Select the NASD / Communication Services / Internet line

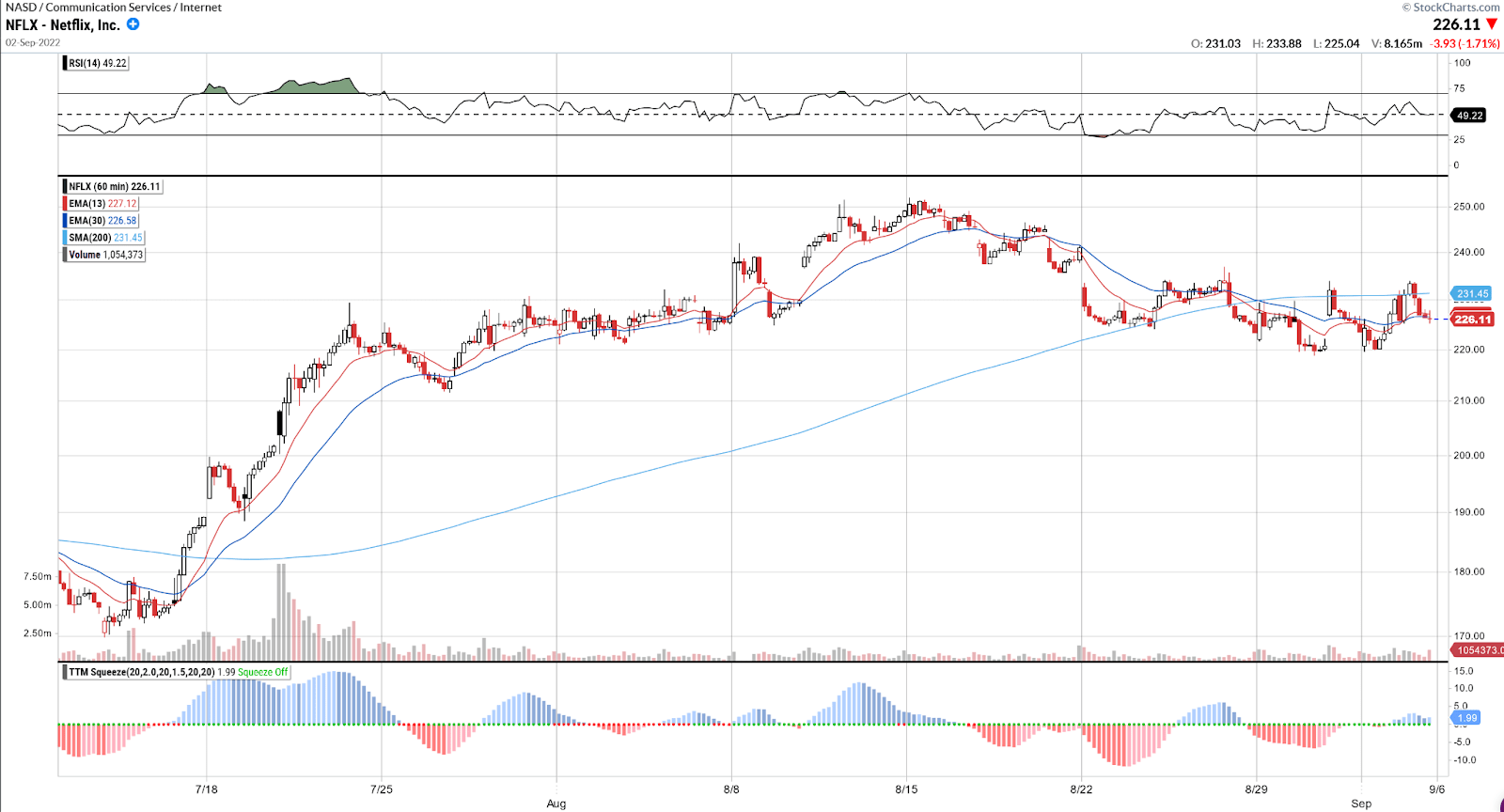coord(114,7)
